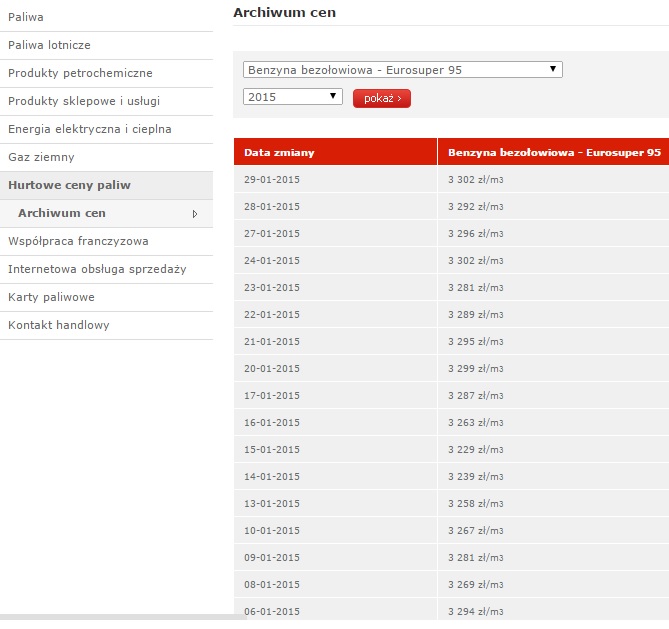This screenshot has height=629, width=669.
Task: Open Współpraca franczyzowa link
Action: (78, 241)
